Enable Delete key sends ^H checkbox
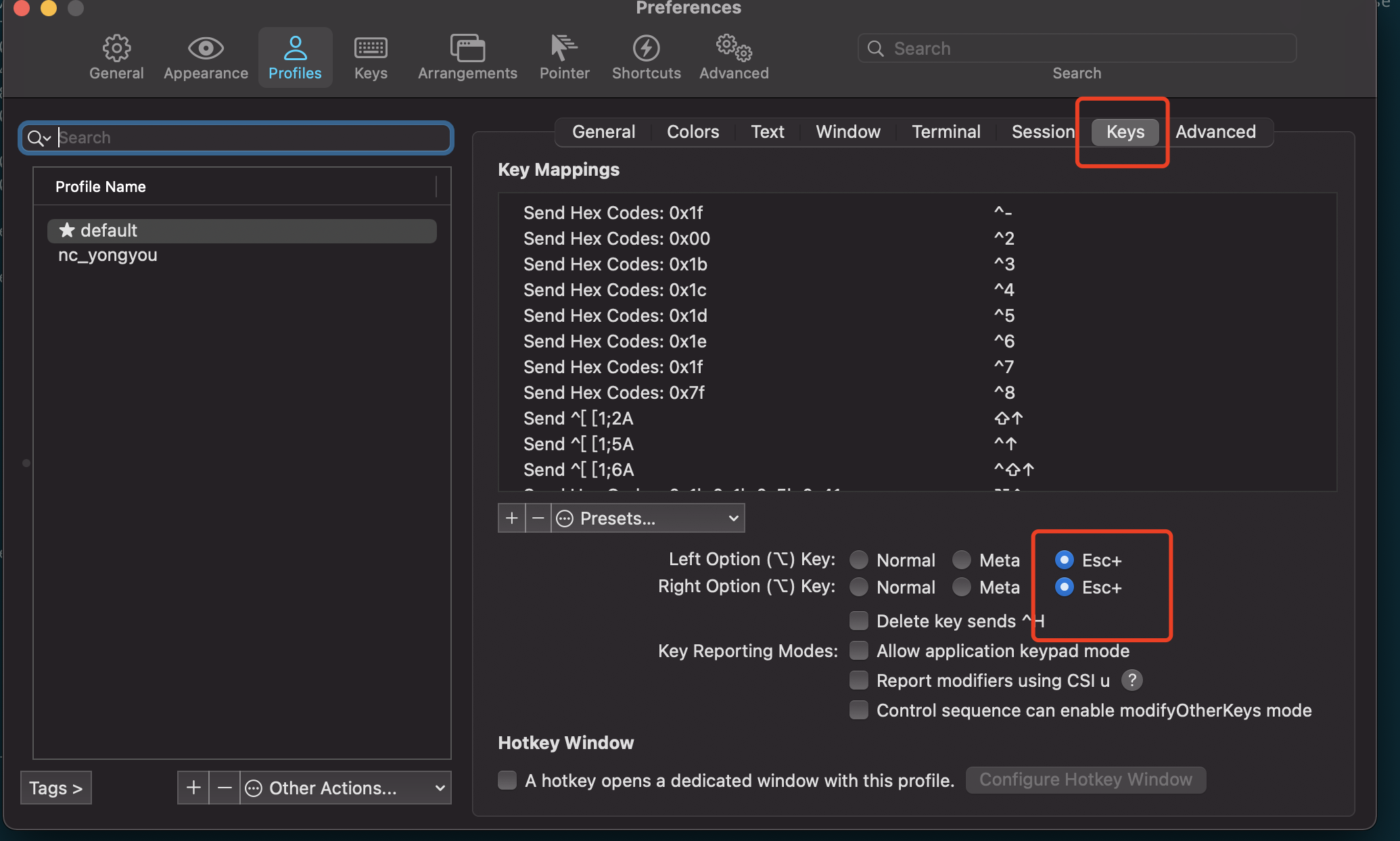 click(x=859, y=621)
